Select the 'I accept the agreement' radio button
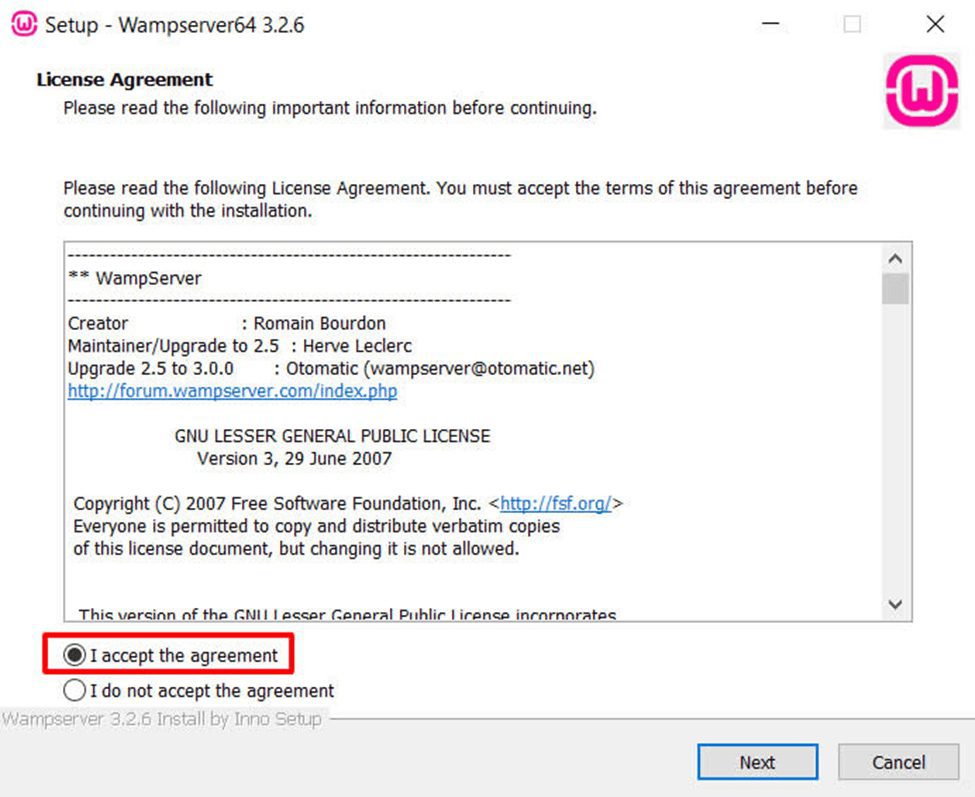Viewport: 975px width, 797px height. [74, 655]
